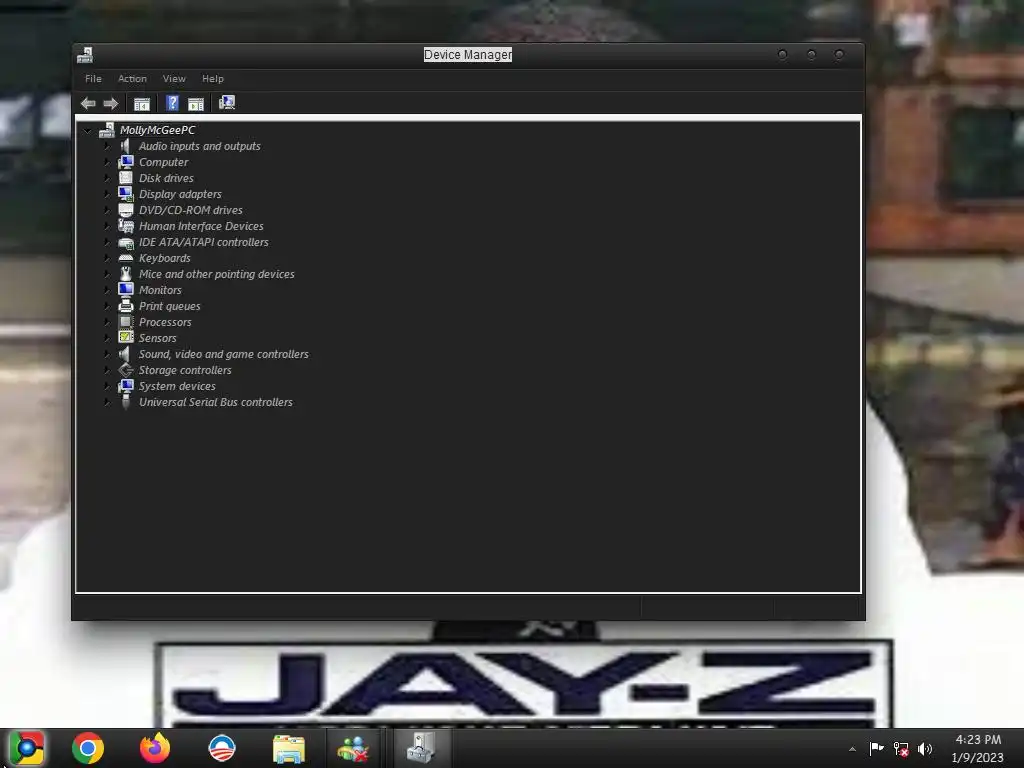
Task: Select 'DVD/CD-ROM drives' row text
Action: [x=191, y=210]
